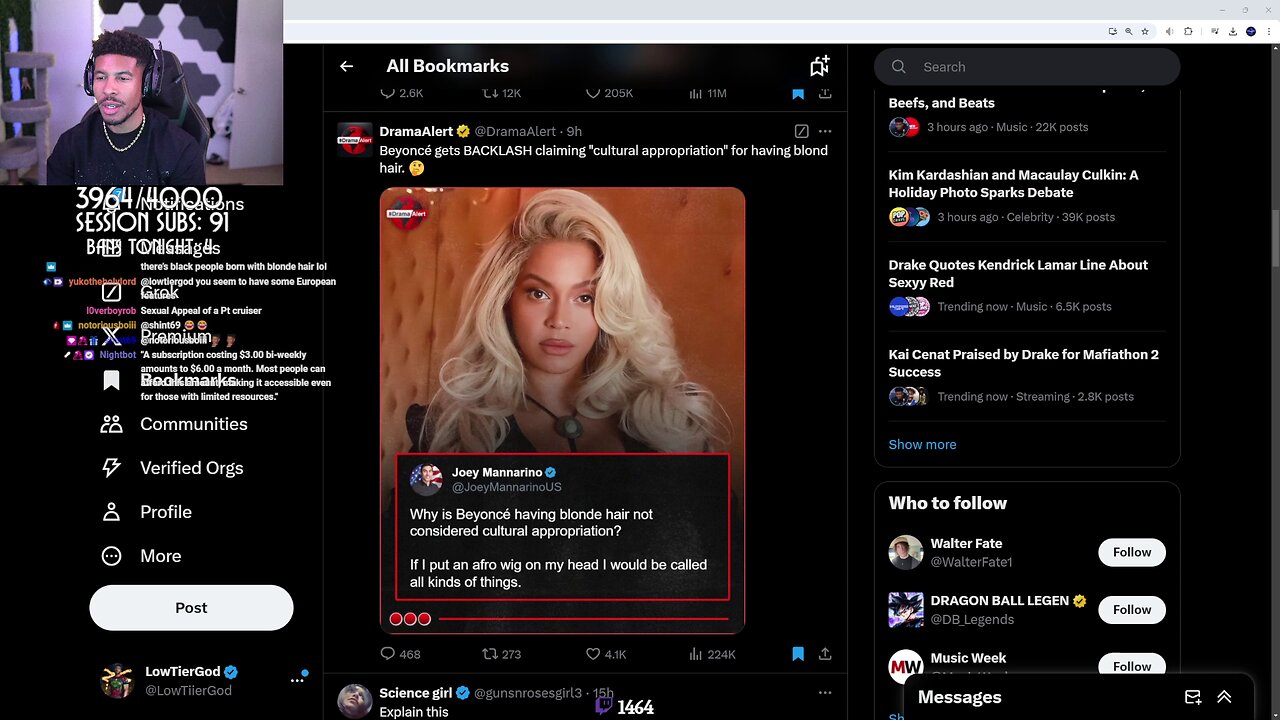This screenshot has width=1280, height=720.
Task: Open Science girl post's more options
Action: point(825,692)
